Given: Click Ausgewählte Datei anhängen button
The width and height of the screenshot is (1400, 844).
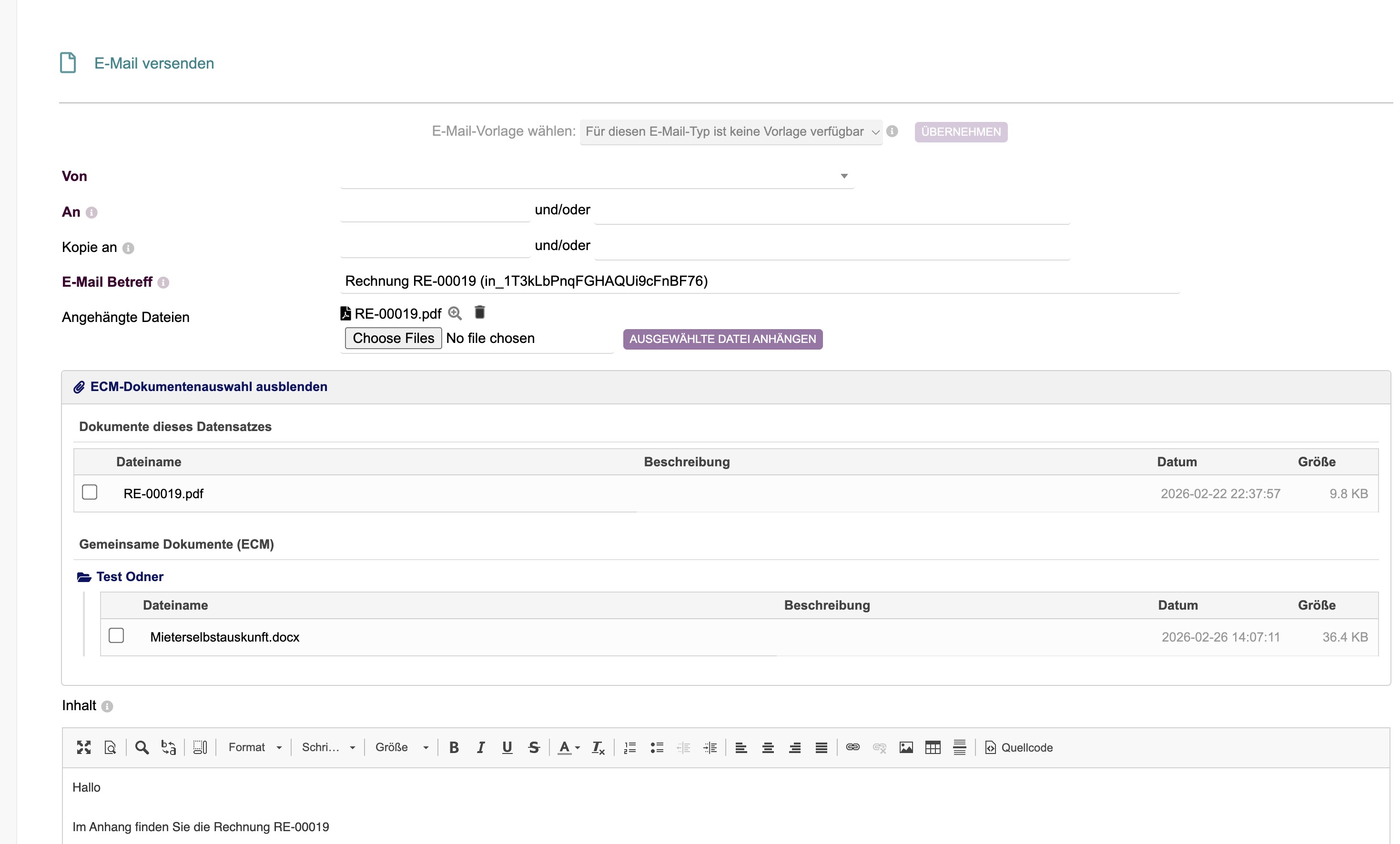Looking at the screenshot, I should tap(722, 339).
